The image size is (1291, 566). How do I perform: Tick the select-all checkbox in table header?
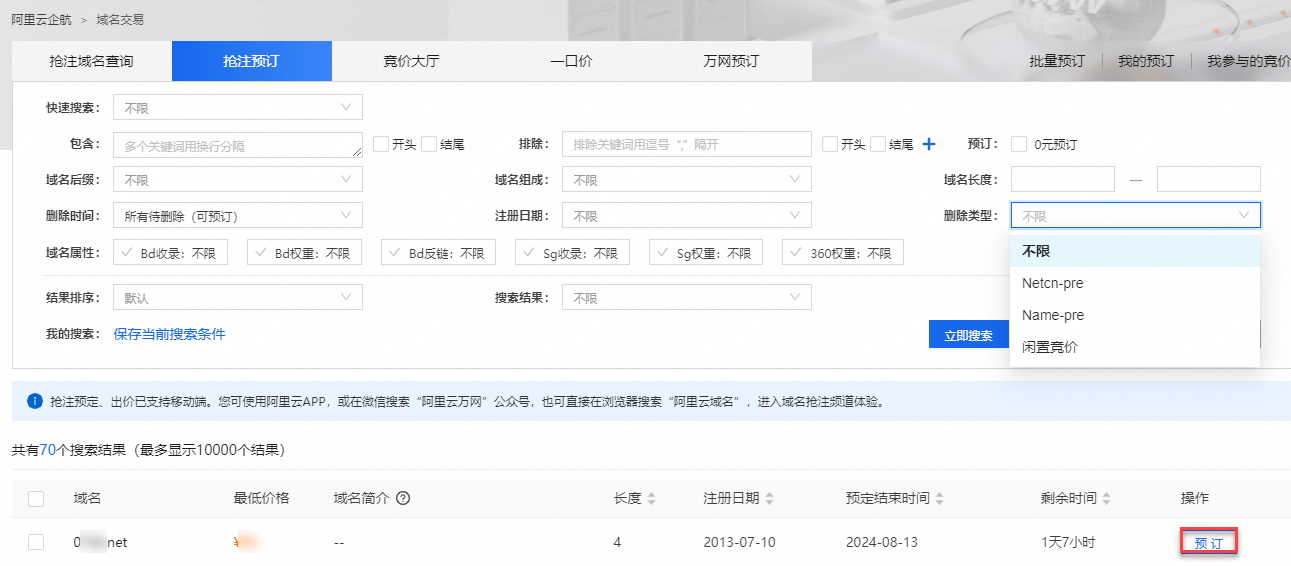tap(36, 498)
